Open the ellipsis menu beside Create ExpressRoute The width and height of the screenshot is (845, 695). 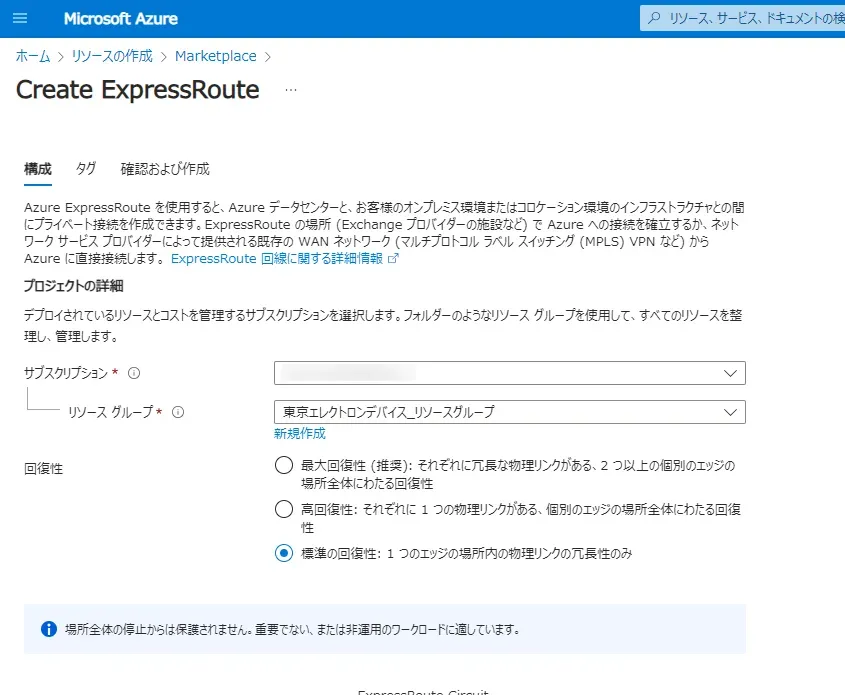289,91
